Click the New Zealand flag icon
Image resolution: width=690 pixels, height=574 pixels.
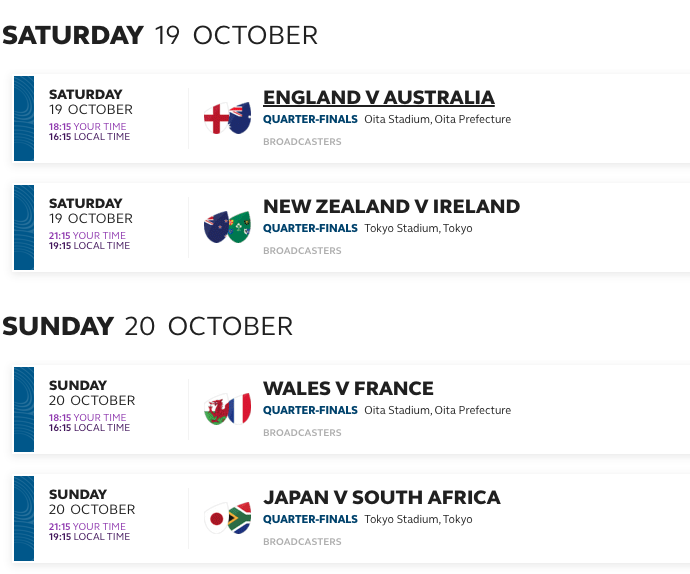click(216, 227)
